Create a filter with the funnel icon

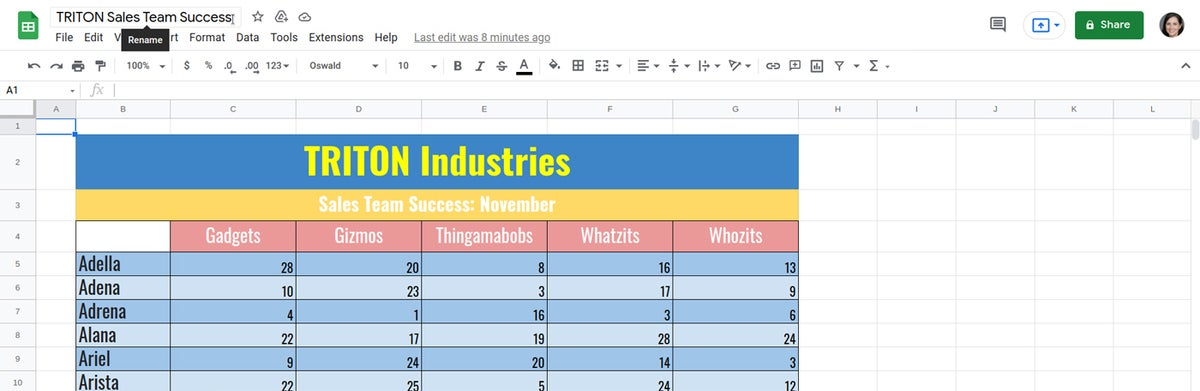point(839,66)
